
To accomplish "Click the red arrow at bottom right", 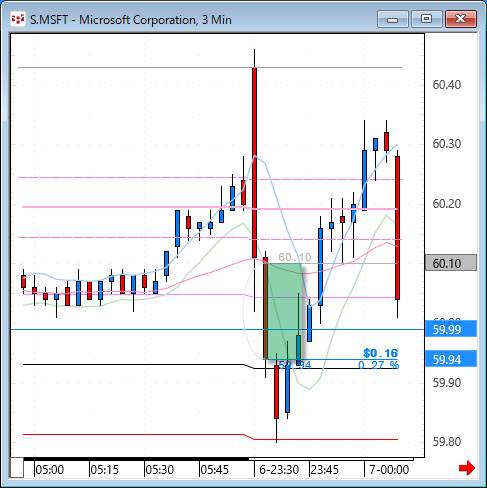I will pos(467,468).
